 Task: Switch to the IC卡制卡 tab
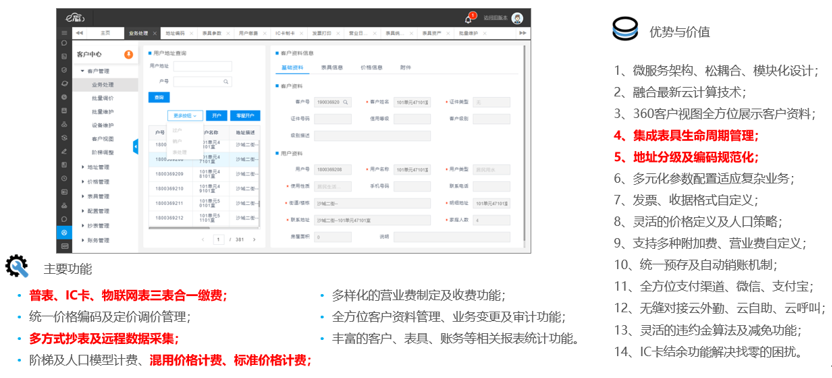point(285,33)
